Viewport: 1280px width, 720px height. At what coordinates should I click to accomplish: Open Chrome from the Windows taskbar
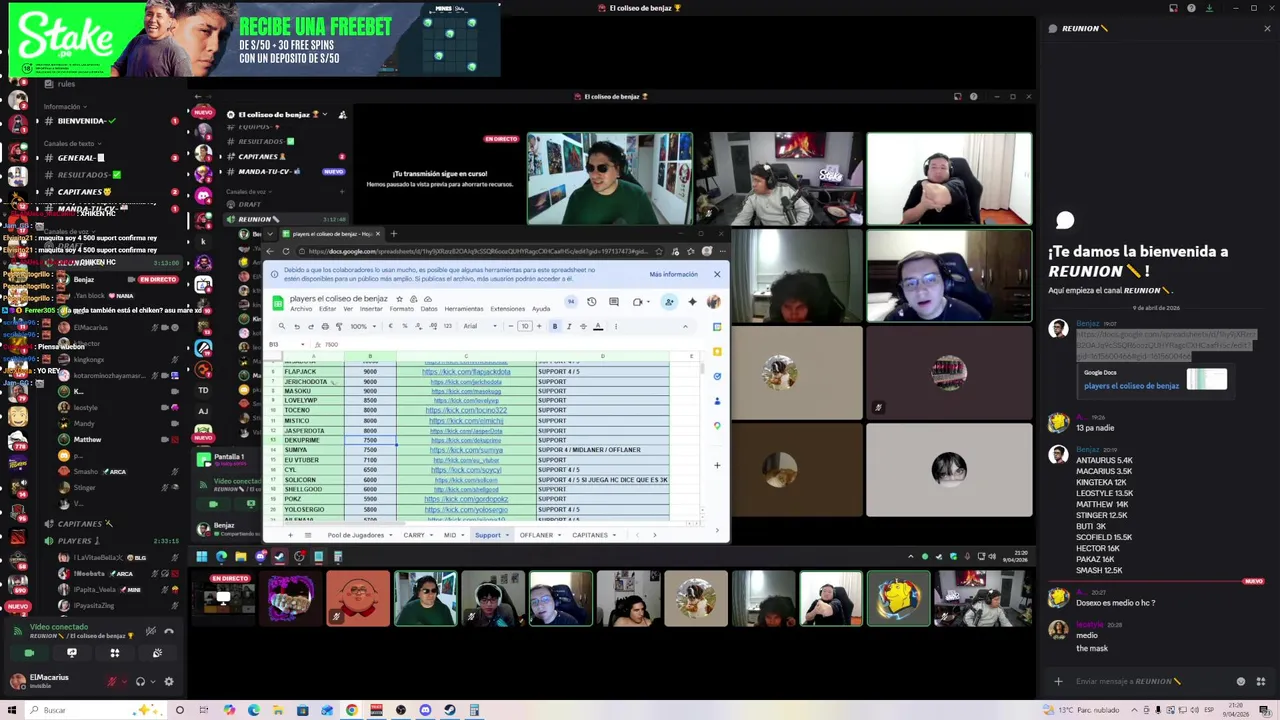click(x=351, y=710)
